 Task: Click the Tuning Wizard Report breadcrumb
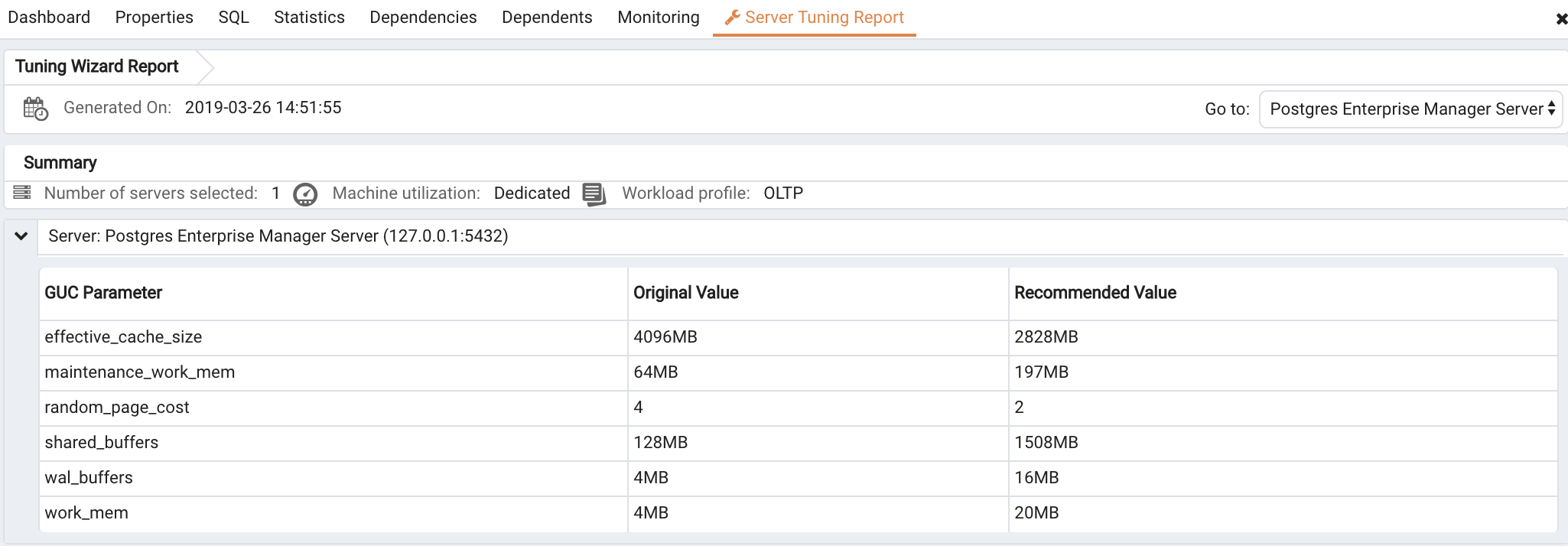click(97, 67)
